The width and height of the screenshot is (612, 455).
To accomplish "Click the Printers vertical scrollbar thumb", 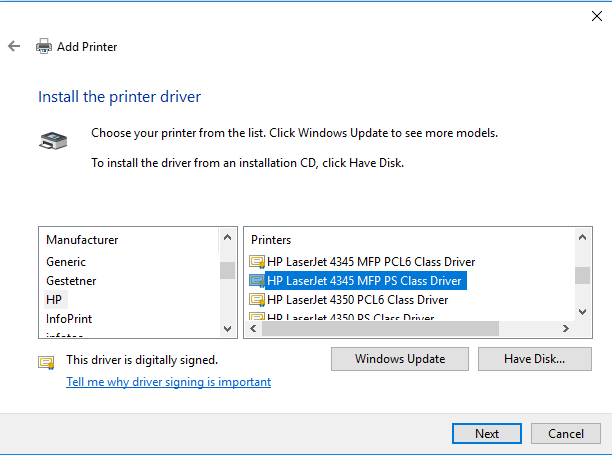I will (582, 275).
